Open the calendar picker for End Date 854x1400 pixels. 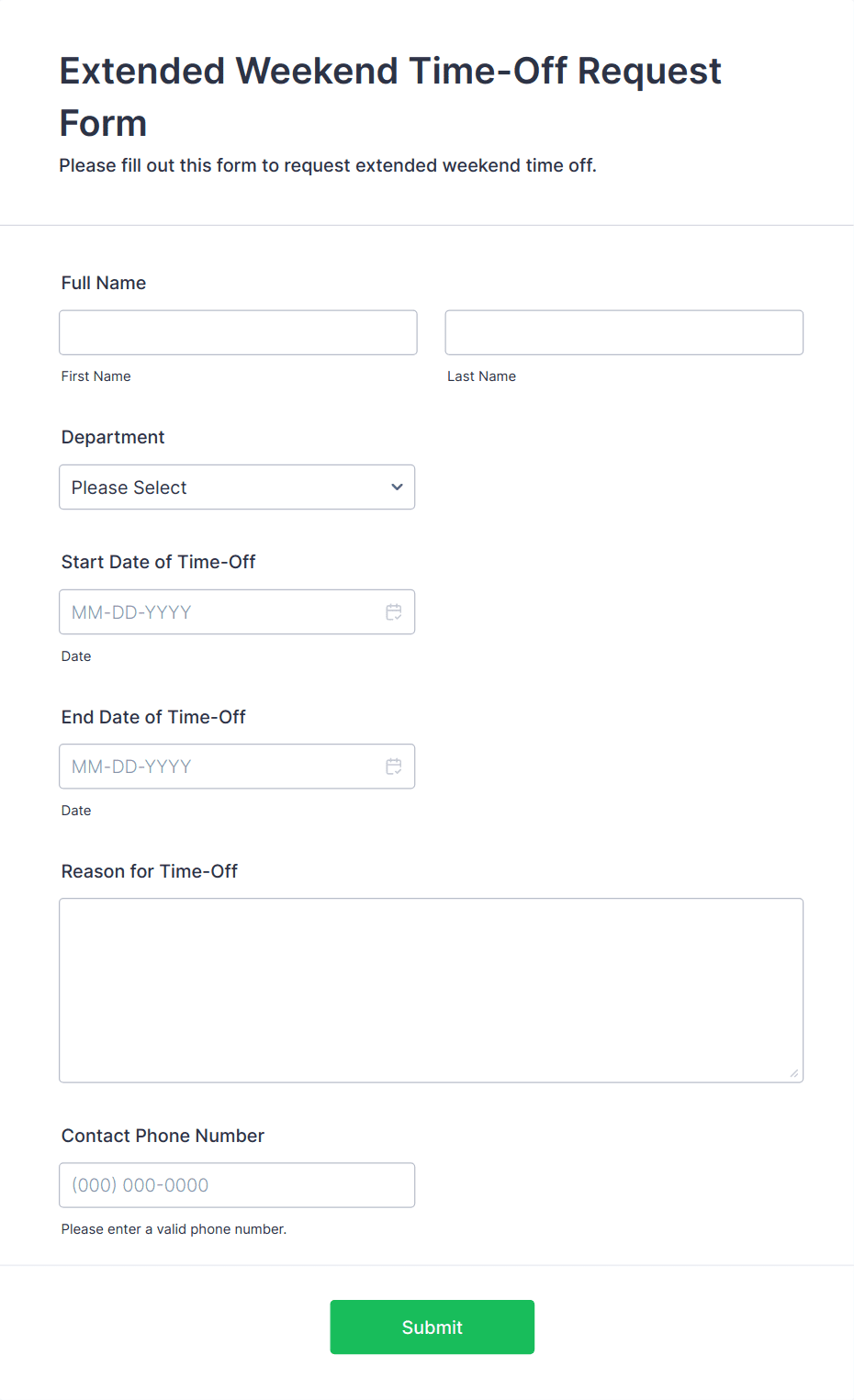pos(394,766)
